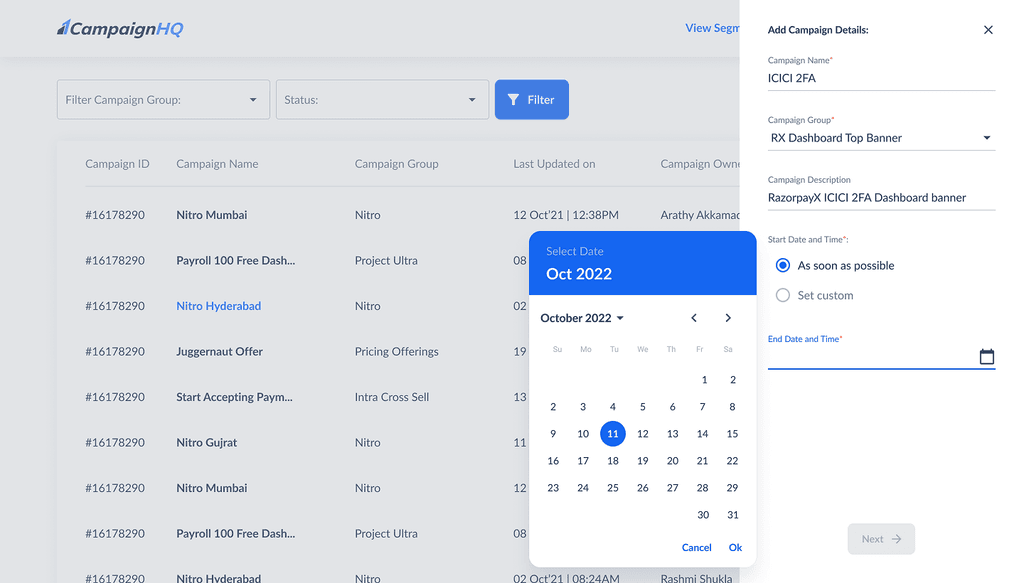Close the Add Campaign Details panel

pyautogui.click(x=987, y=30)
